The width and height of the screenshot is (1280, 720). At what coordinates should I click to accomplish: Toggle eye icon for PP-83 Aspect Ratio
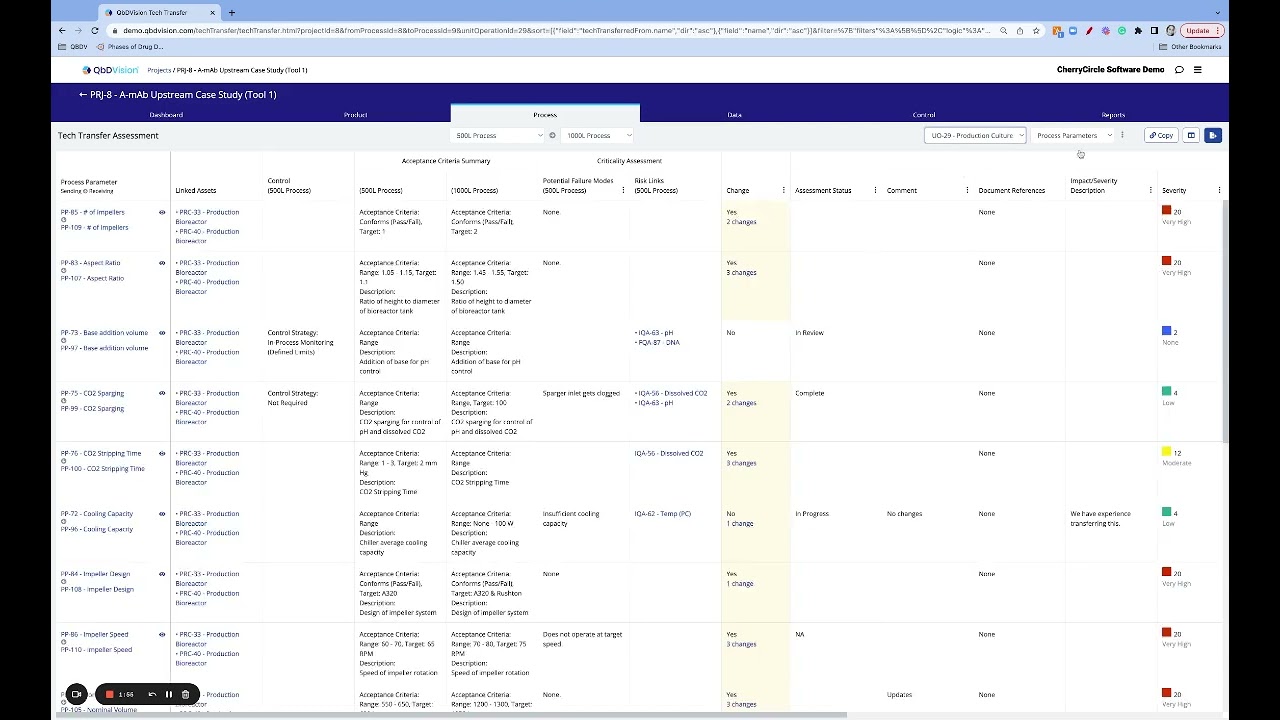pos(162,263)
